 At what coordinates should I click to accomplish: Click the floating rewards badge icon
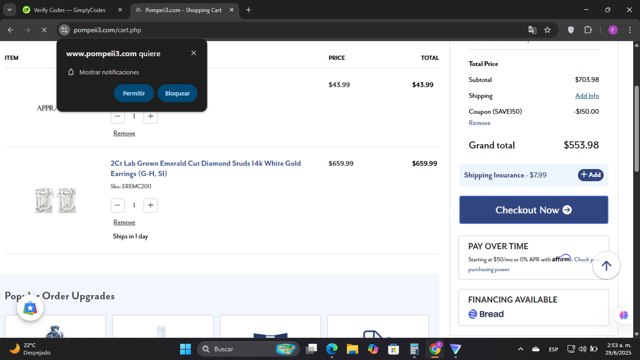pyautogui.click(x=30, y=308)
